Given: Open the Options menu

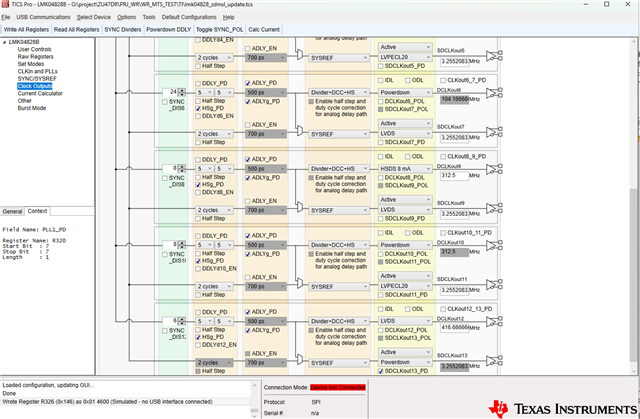Looking at the screenshot, I should coord(127,17).
